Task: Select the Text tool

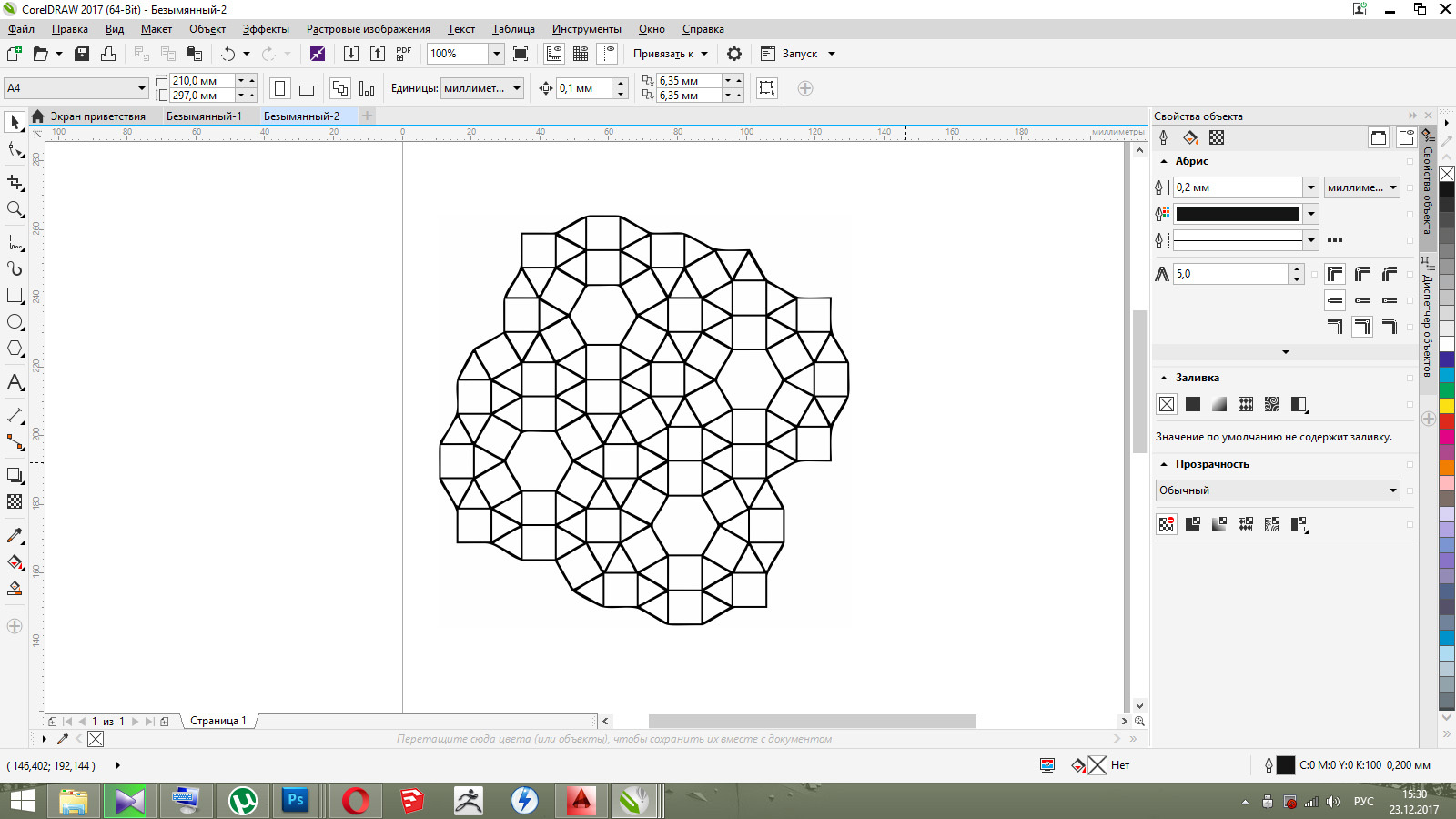Action: 15,382
